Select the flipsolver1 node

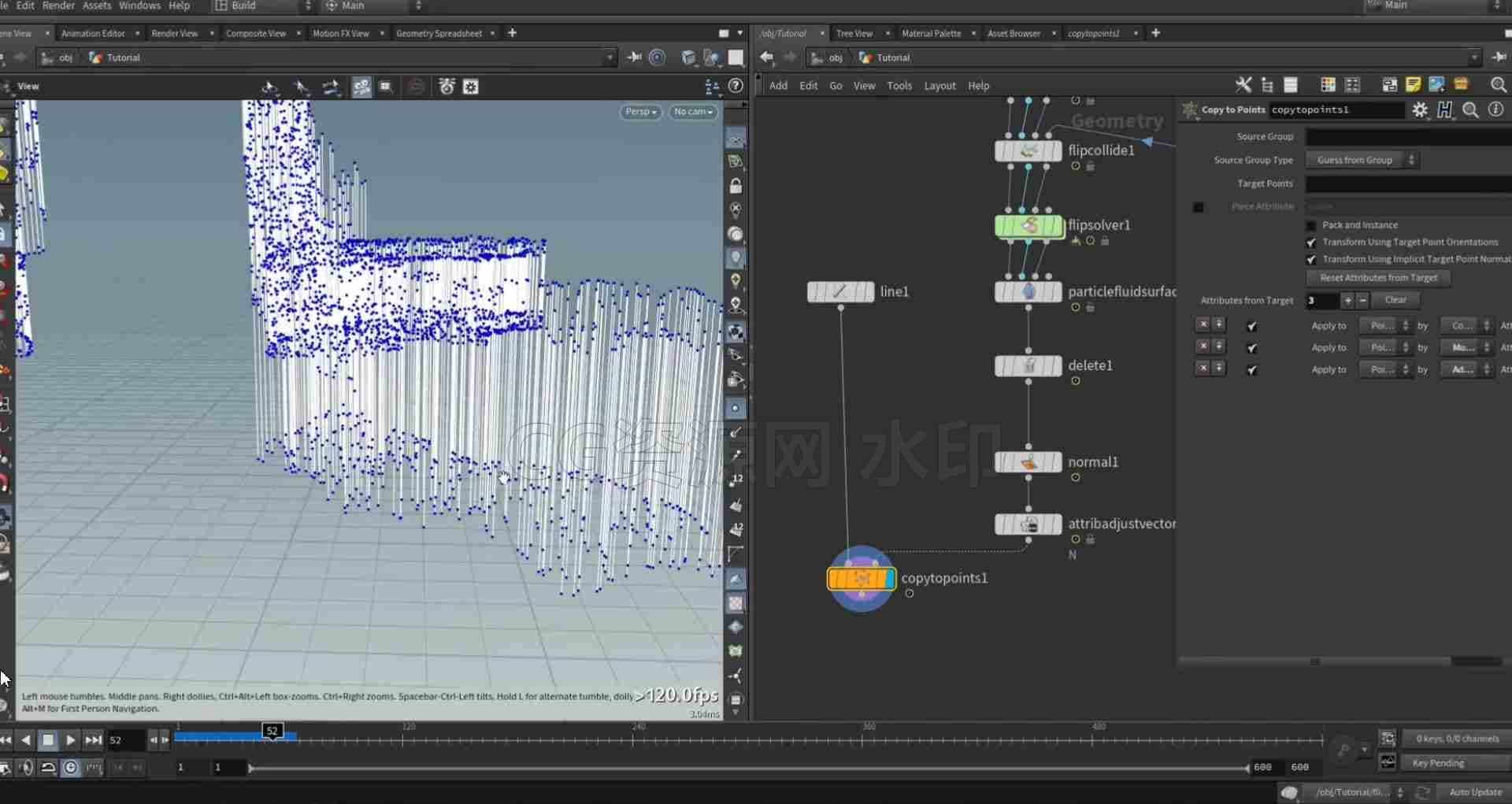point(1029,226)
